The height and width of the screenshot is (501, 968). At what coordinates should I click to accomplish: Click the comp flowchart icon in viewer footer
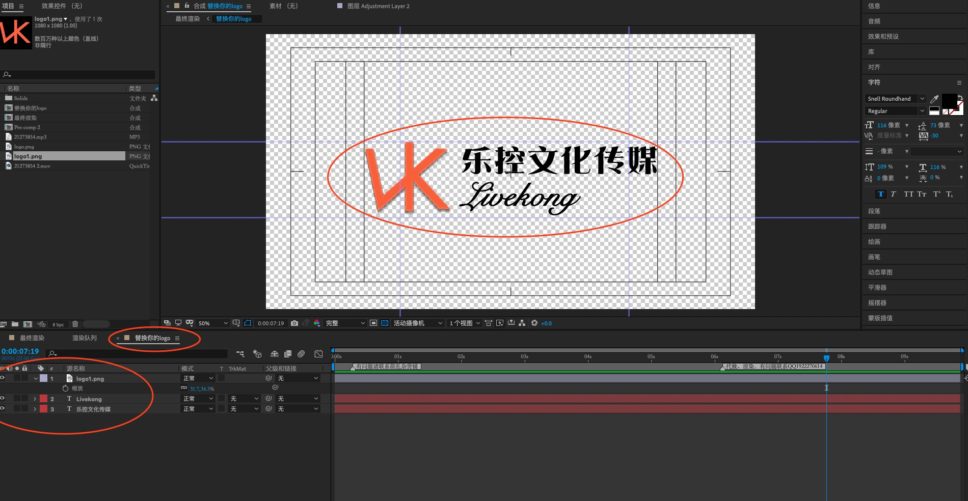(522, 323)
